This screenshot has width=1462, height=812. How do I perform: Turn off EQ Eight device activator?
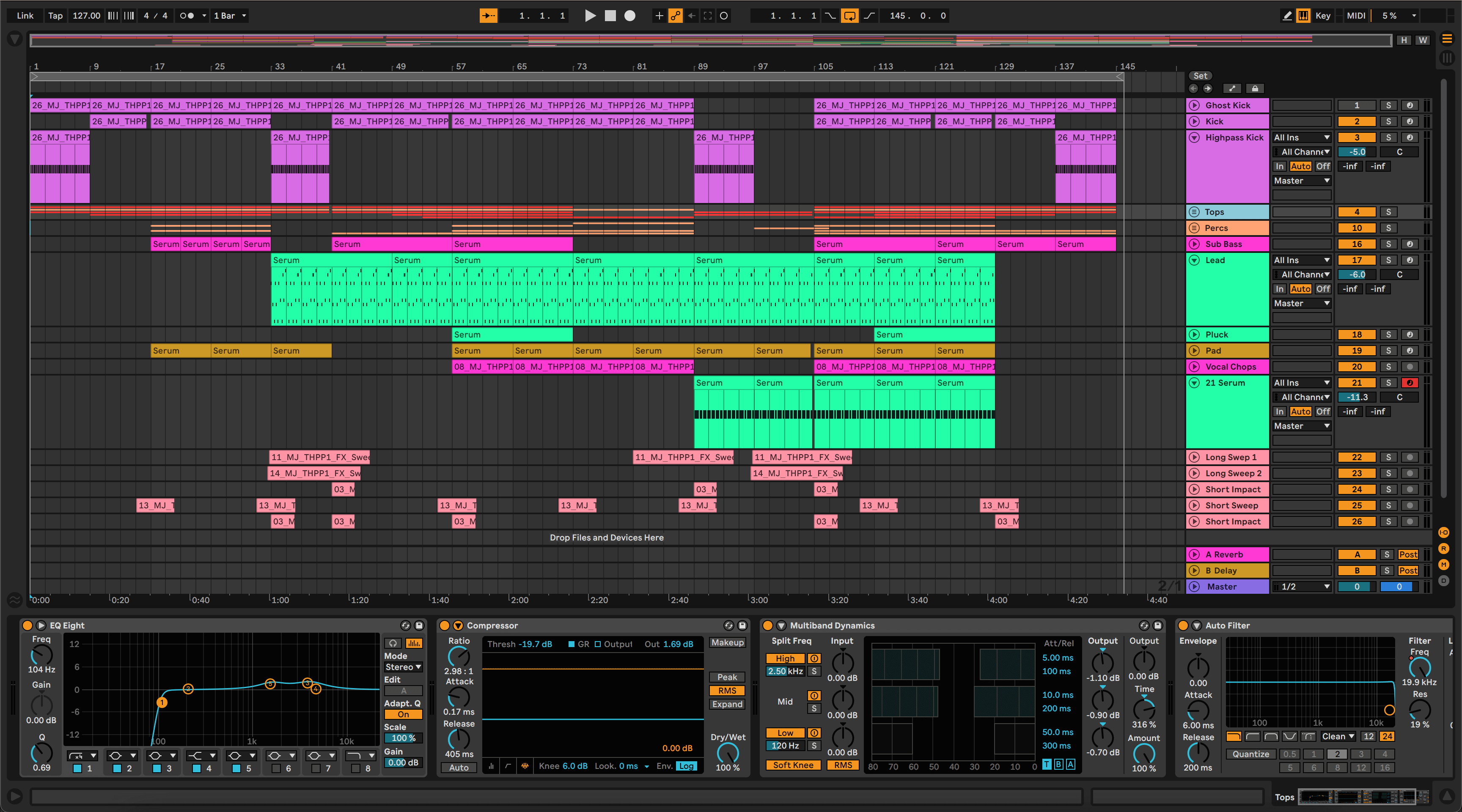pyautogui.click(x=27, y=625)
